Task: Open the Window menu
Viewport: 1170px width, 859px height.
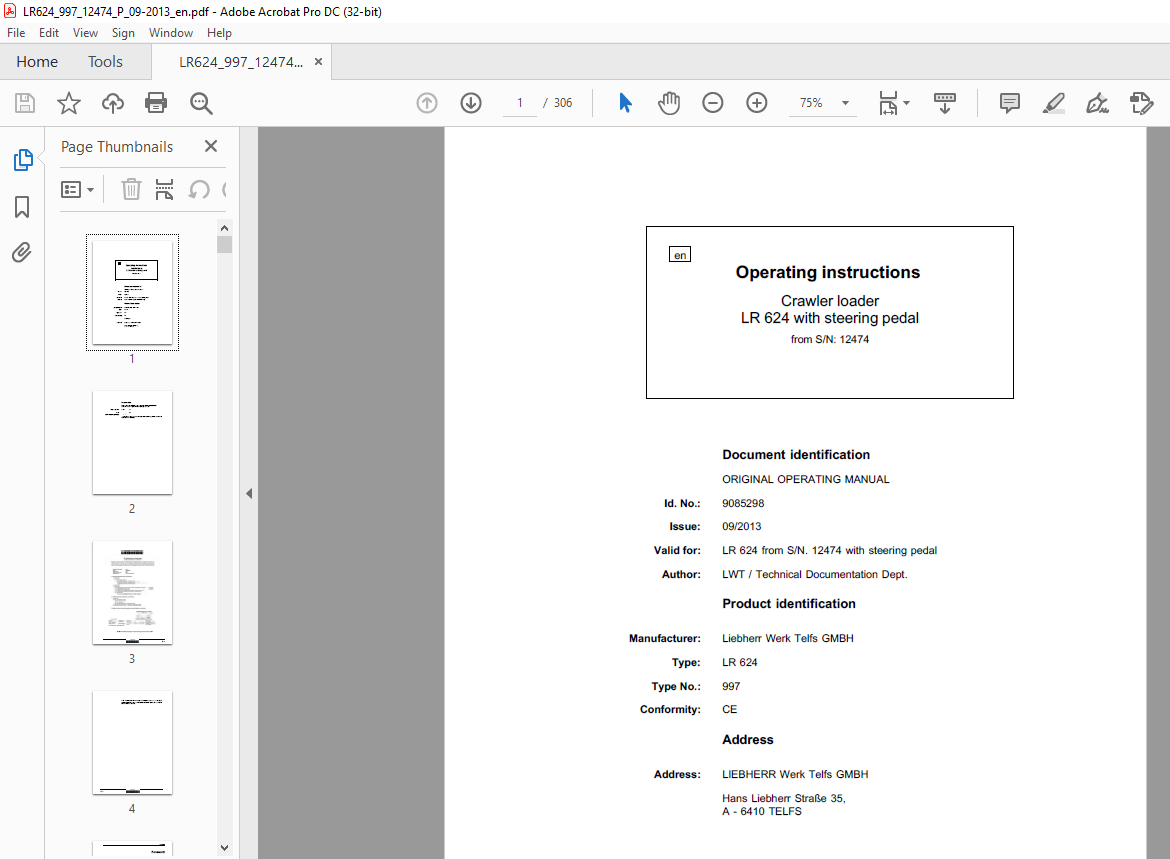Action: click(171, 33)
